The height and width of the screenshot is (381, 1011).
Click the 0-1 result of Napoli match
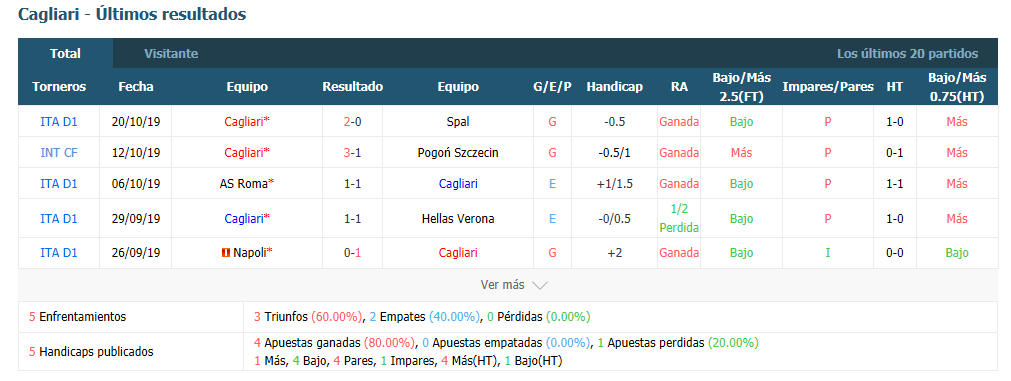point(353,253)
